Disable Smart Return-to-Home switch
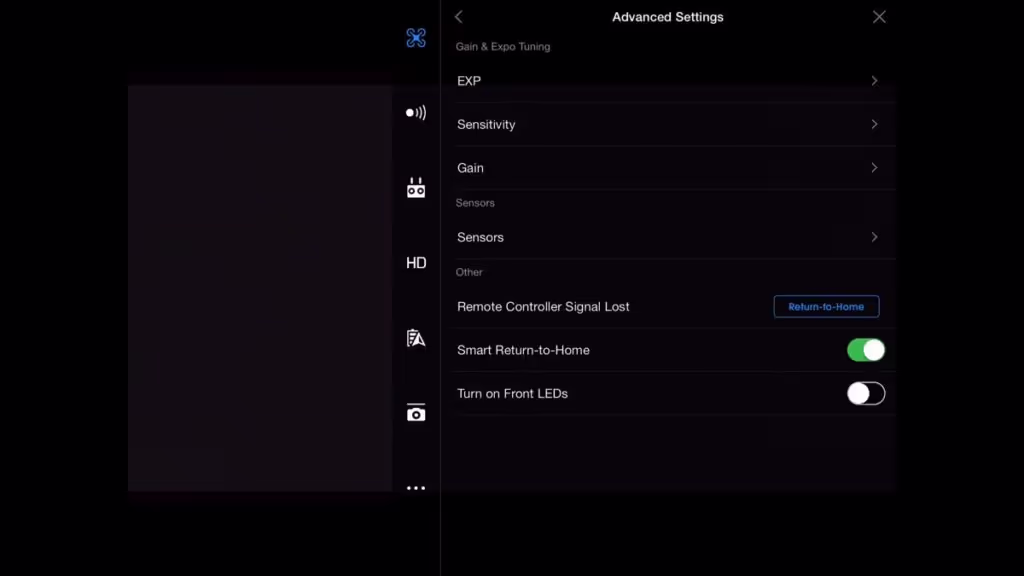This screenshot has height=576, width=1024. click(x=866, y=350)
